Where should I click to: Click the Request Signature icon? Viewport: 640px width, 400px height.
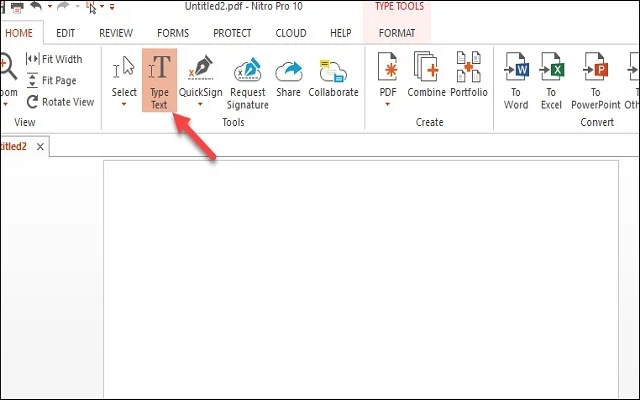coord(247,69)
